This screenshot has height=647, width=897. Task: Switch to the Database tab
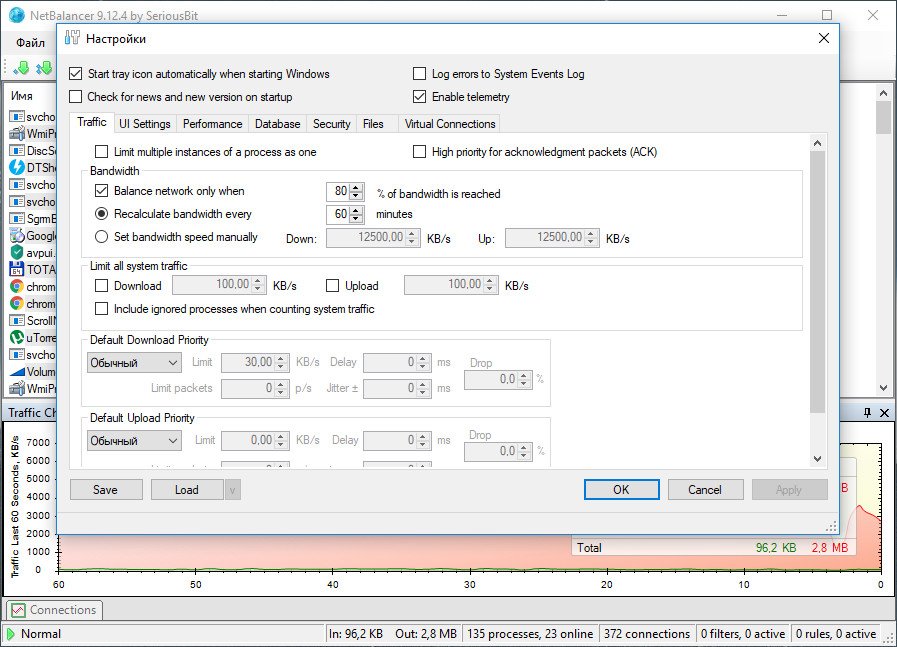pyautogui.click(x=277, y=124)
